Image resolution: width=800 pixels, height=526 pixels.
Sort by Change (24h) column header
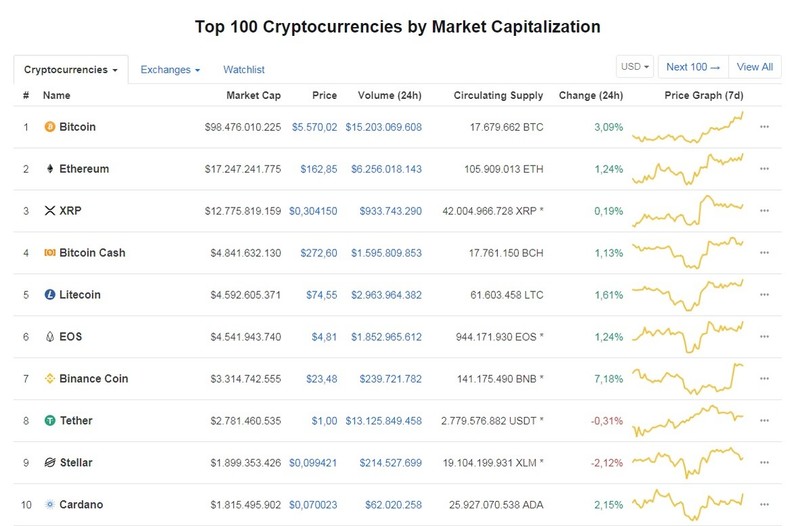coord(590,95)
